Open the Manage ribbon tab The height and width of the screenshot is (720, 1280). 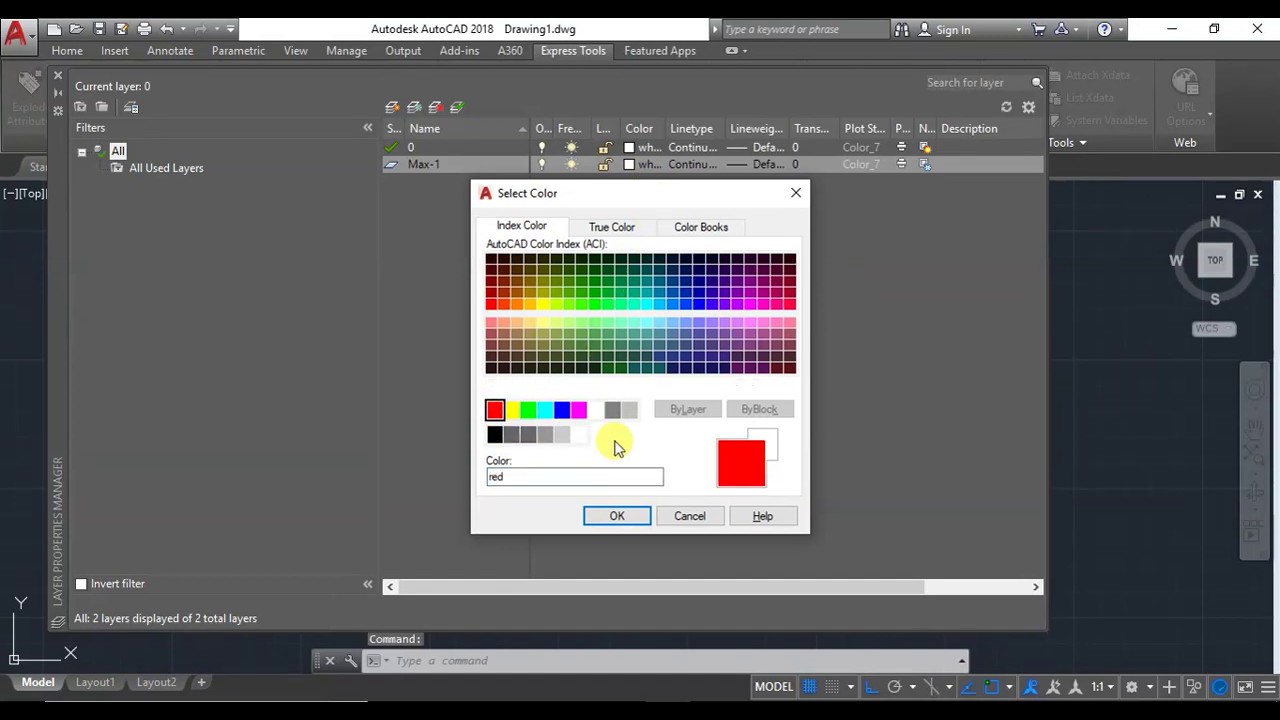(346, 51)
